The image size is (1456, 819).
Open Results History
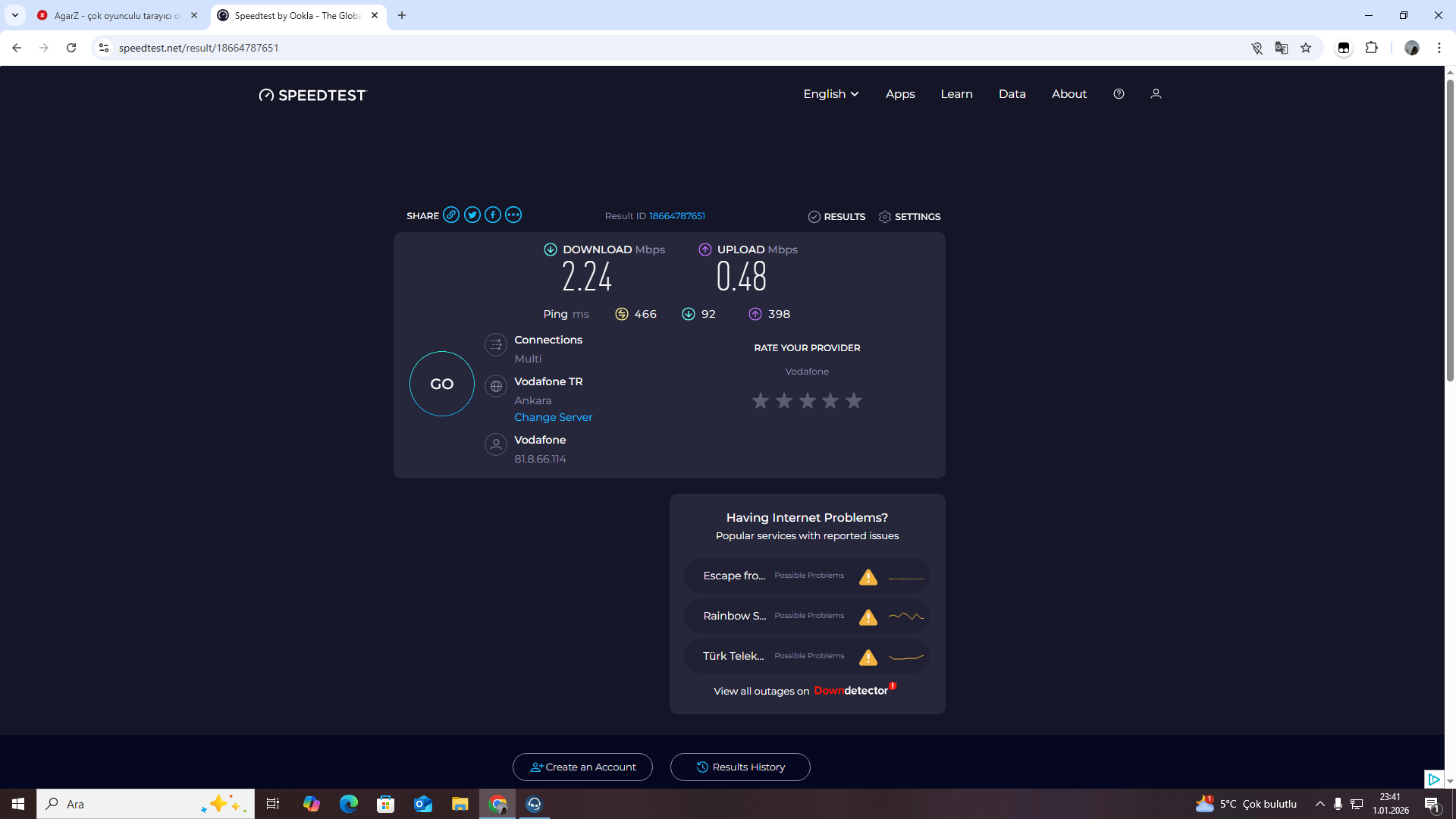pyautogui.click(x=740, y=767)
